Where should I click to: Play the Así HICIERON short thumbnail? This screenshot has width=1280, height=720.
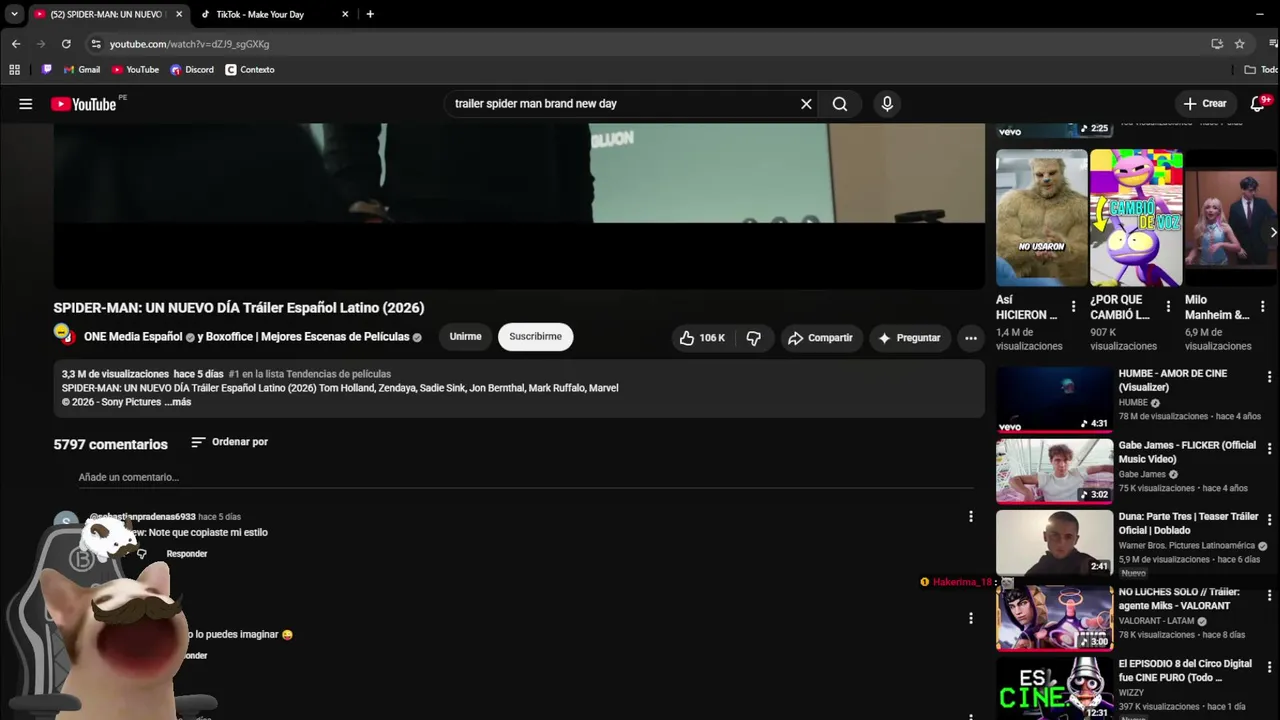(x=1041, y=218)
